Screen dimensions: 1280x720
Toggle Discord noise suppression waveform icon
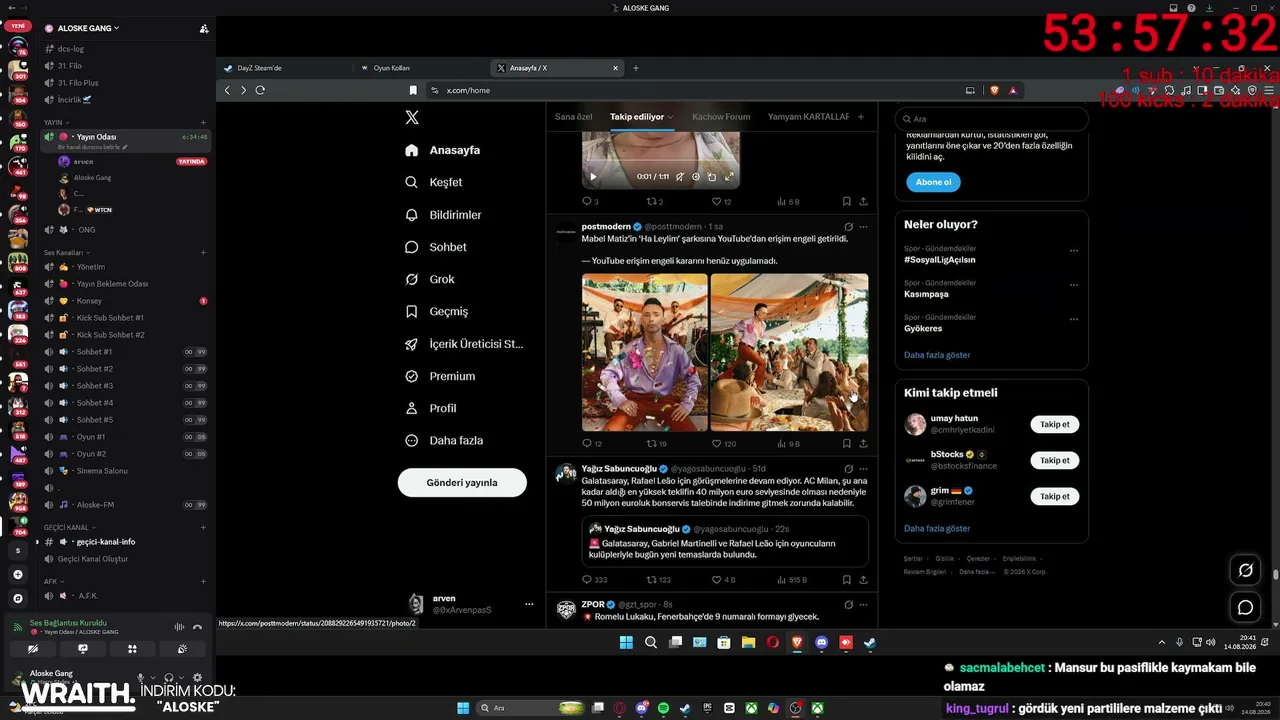179,627
